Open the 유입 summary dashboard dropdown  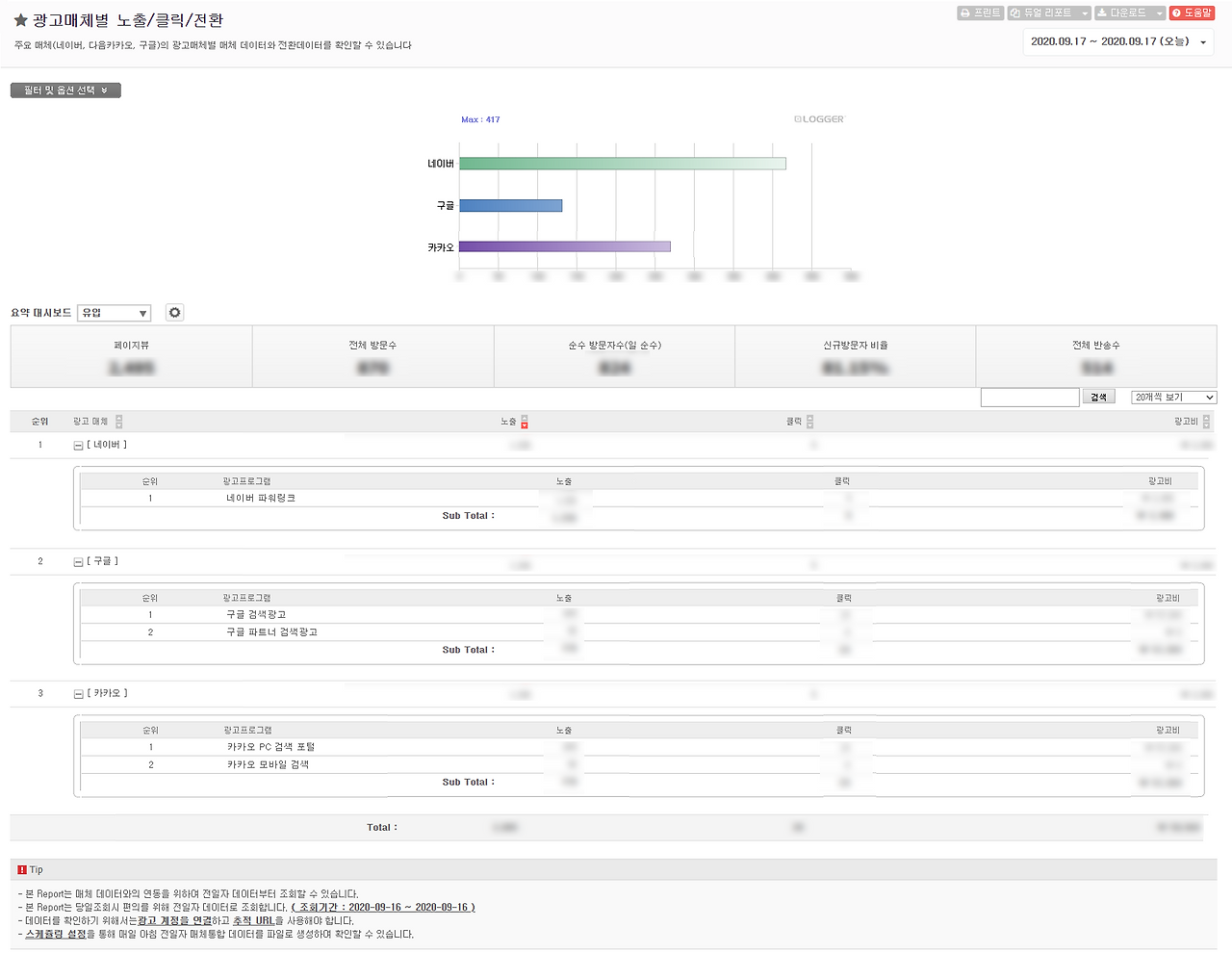tap(113, 313)
